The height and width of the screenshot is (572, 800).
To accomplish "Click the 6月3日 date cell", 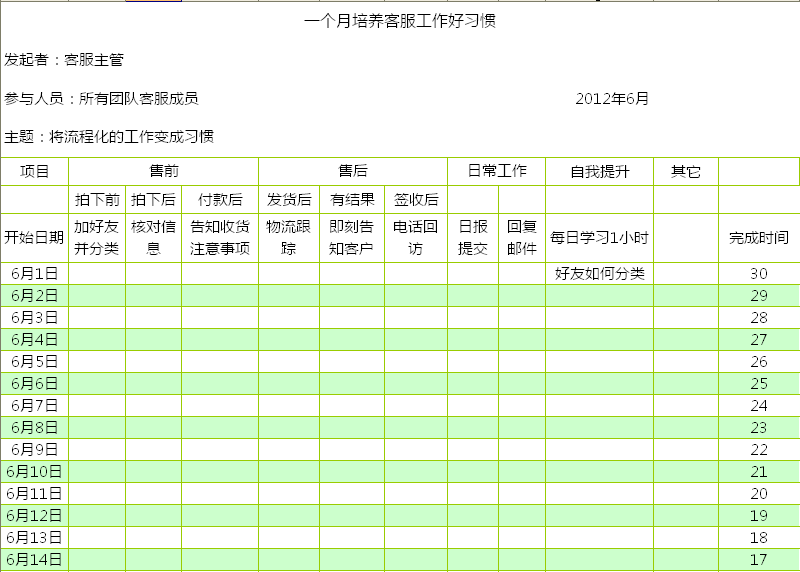I will click(x=34, y=318).
